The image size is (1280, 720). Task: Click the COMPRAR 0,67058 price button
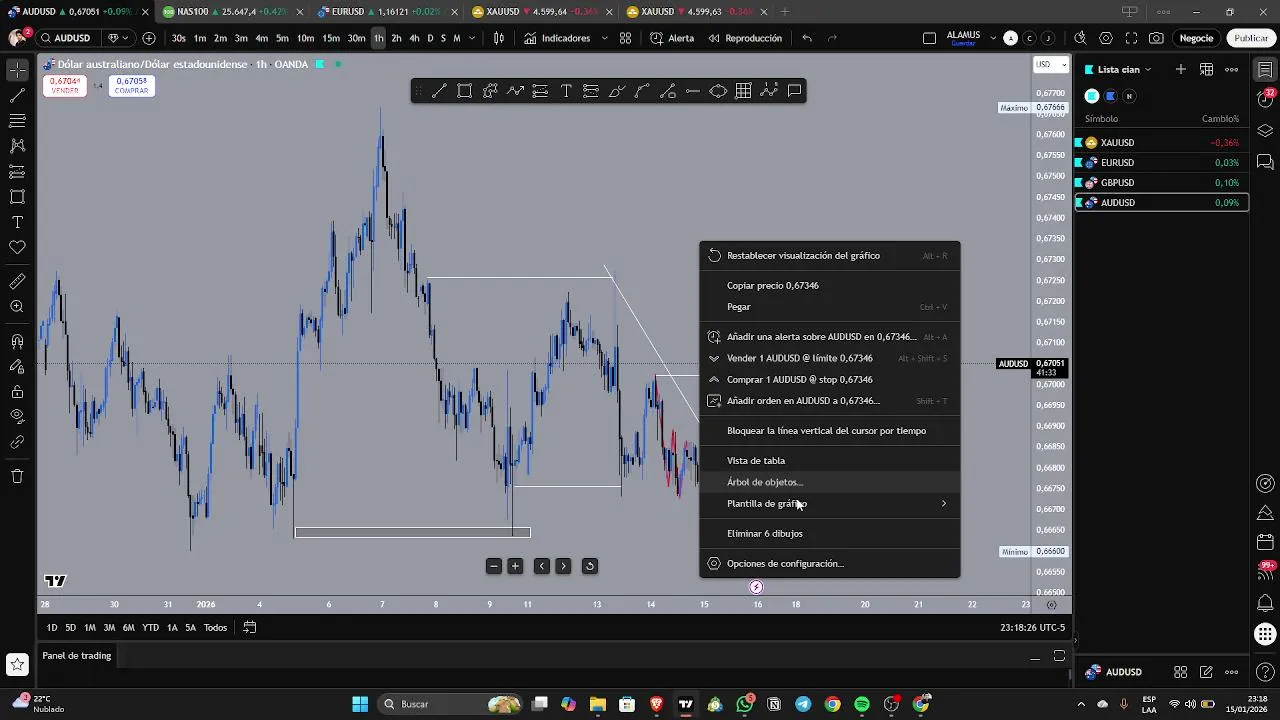[x=131, y=86]
